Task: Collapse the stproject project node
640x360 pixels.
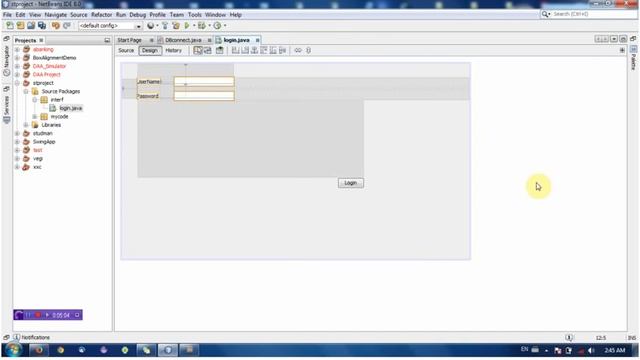Action: tap(18, 83)
